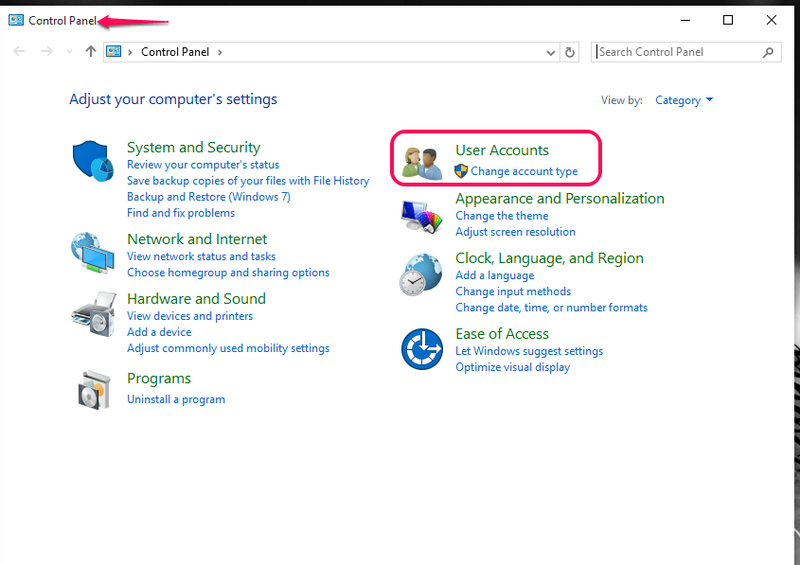Focus the Search Control Panel field
Screen dimensions: 800x565
[686, 52]
